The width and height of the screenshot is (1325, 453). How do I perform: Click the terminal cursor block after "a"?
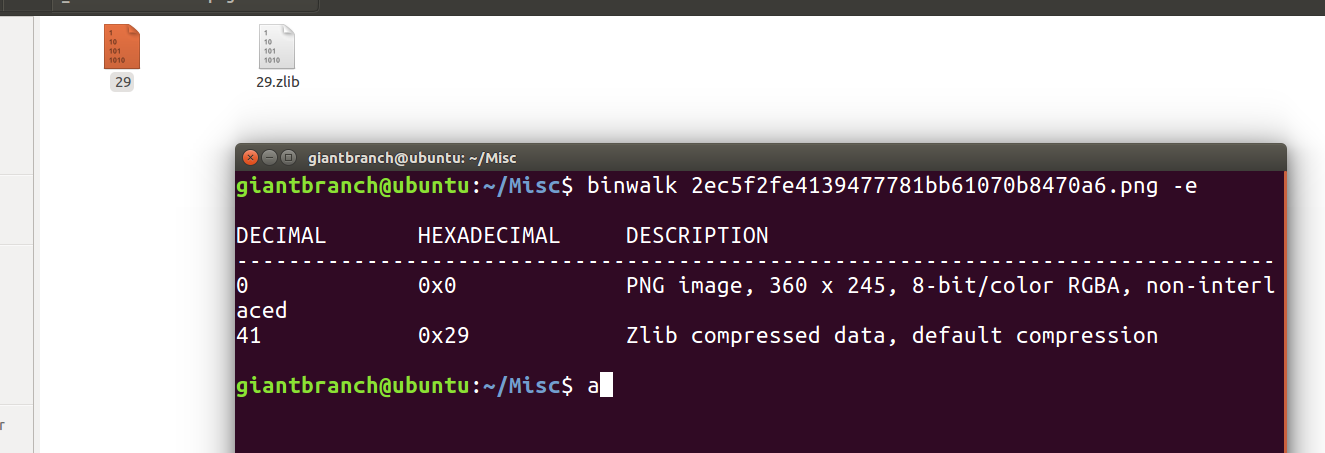(x=605, y=385)
